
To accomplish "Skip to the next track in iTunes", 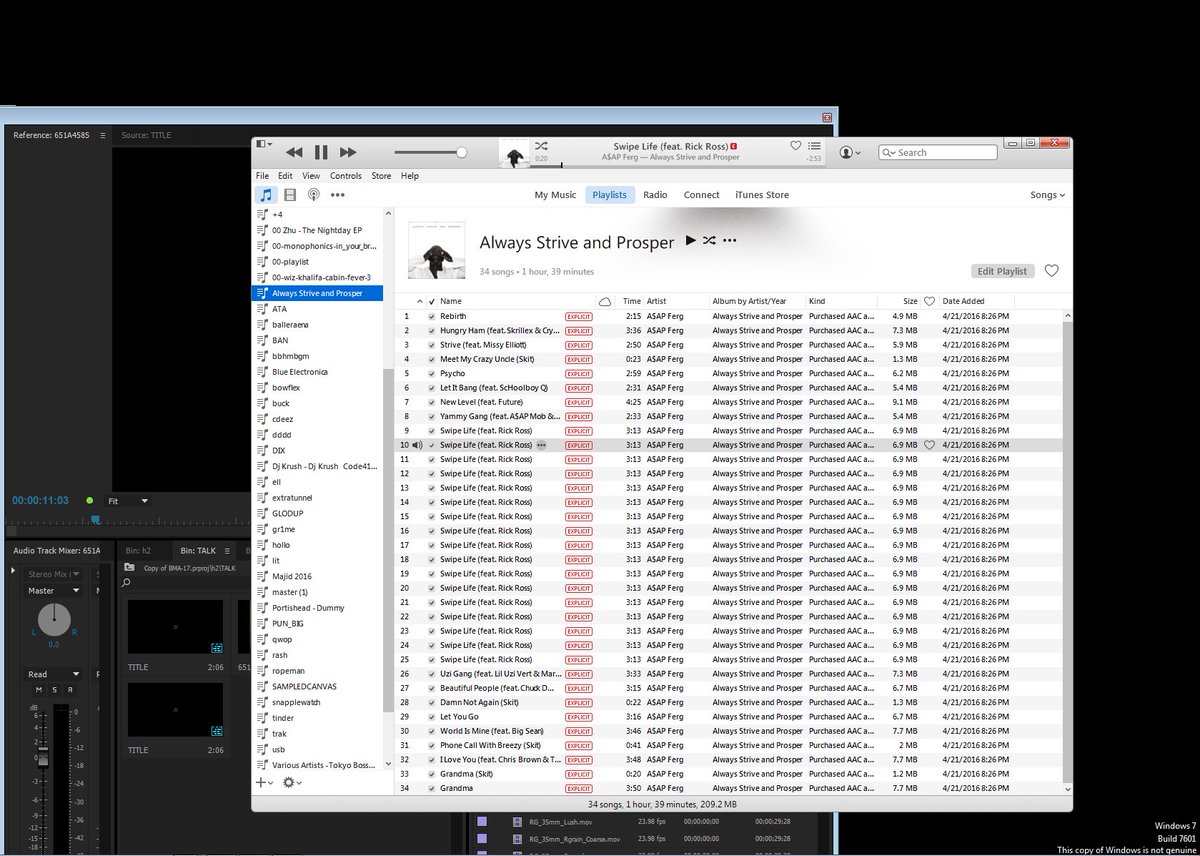I will point(348,152).
